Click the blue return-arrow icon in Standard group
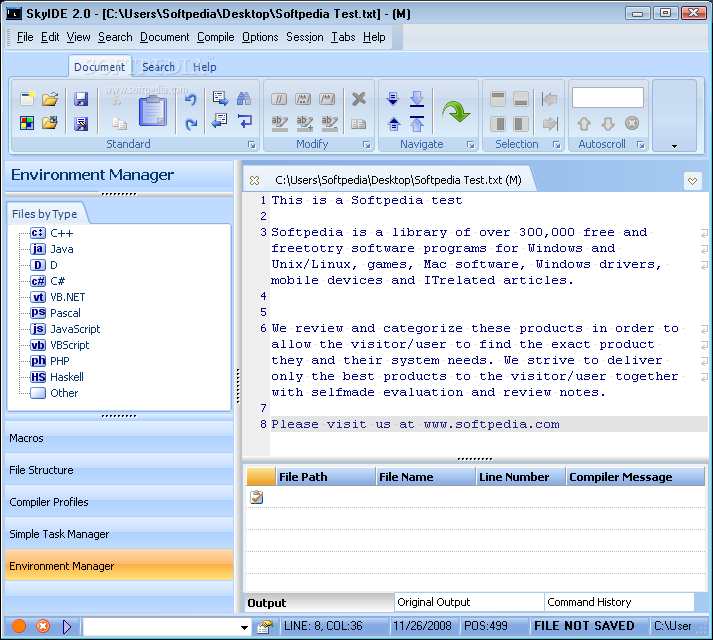This screenshot has height=640, width=713. (x=245, y=121)
